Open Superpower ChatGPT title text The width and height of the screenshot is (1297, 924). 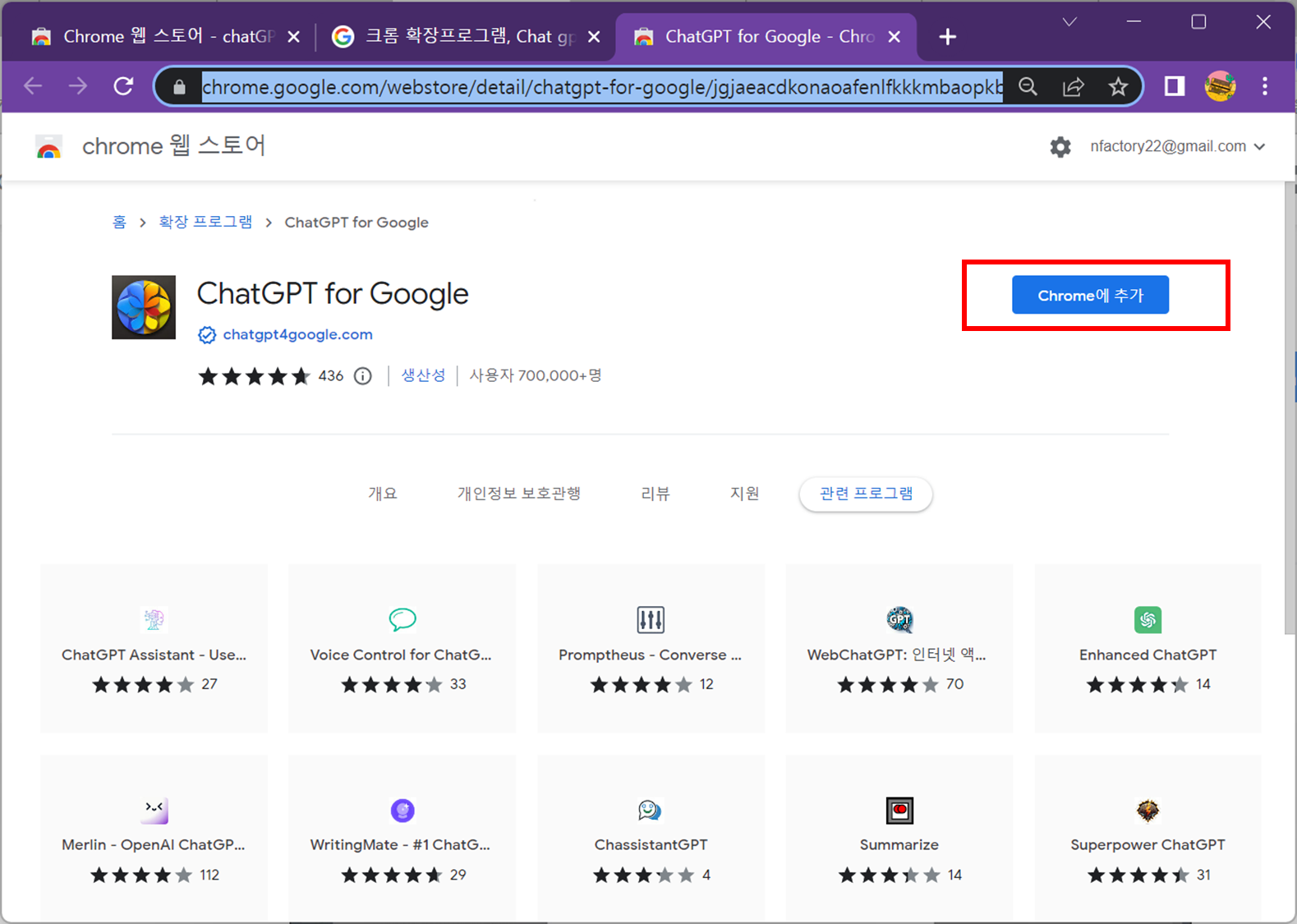pos(1148,845)
